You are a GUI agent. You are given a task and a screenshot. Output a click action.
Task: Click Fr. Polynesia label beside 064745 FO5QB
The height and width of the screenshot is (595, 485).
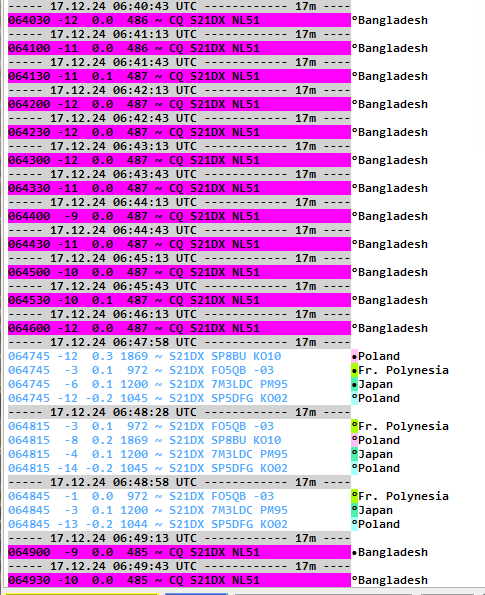tap(403, 370)
